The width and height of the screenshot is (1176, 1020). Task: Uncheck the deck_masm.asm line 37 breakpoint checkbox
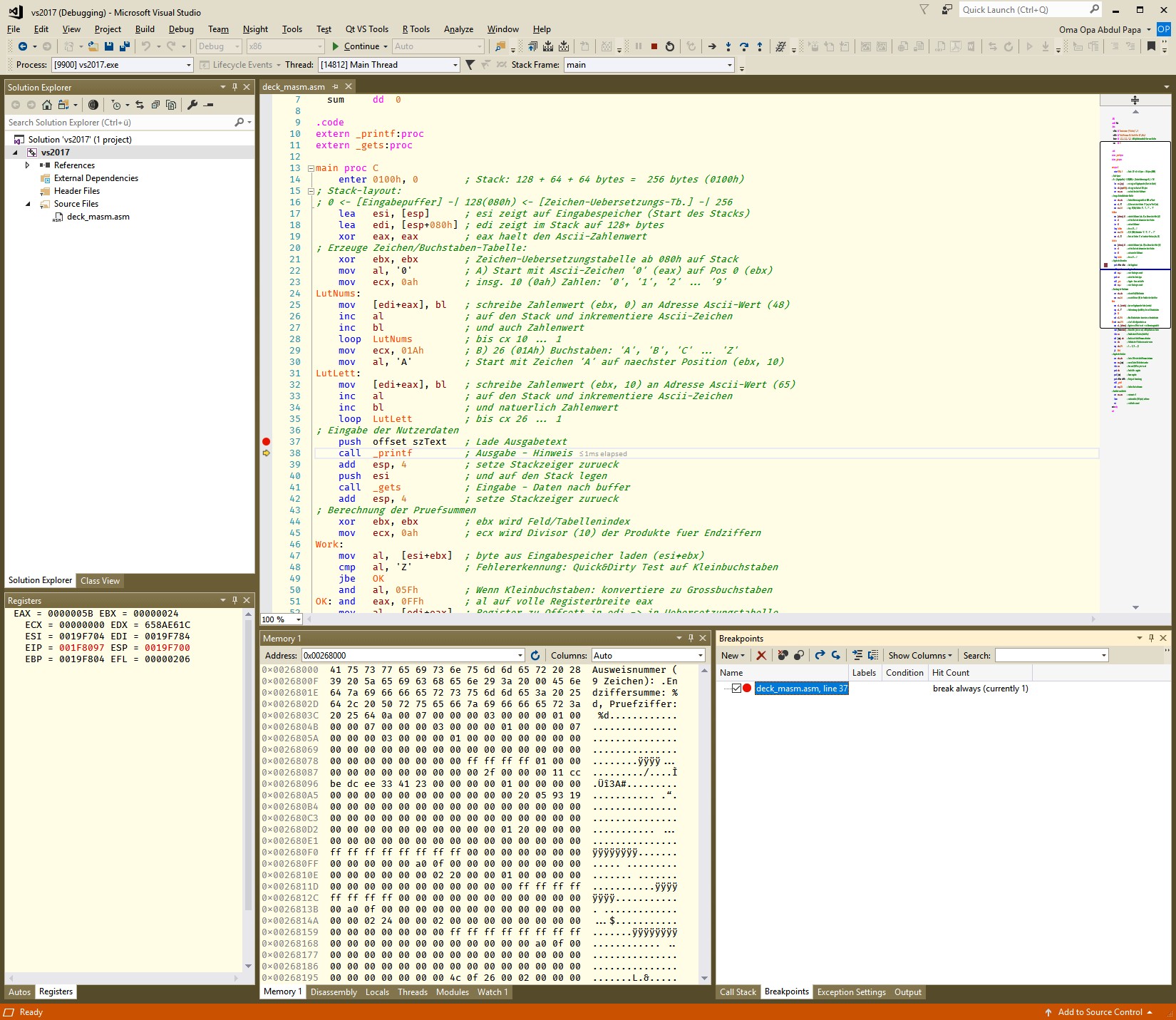tap(736, 689)
